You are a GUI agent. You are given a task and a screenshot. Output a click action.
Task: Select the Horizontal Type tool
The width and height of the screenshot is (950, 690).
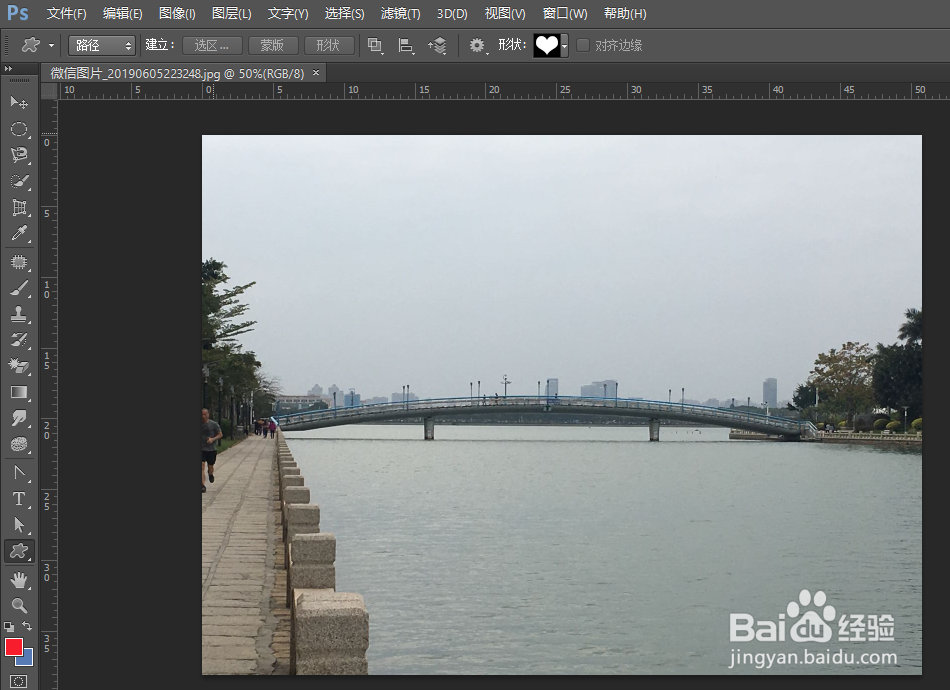19,498
